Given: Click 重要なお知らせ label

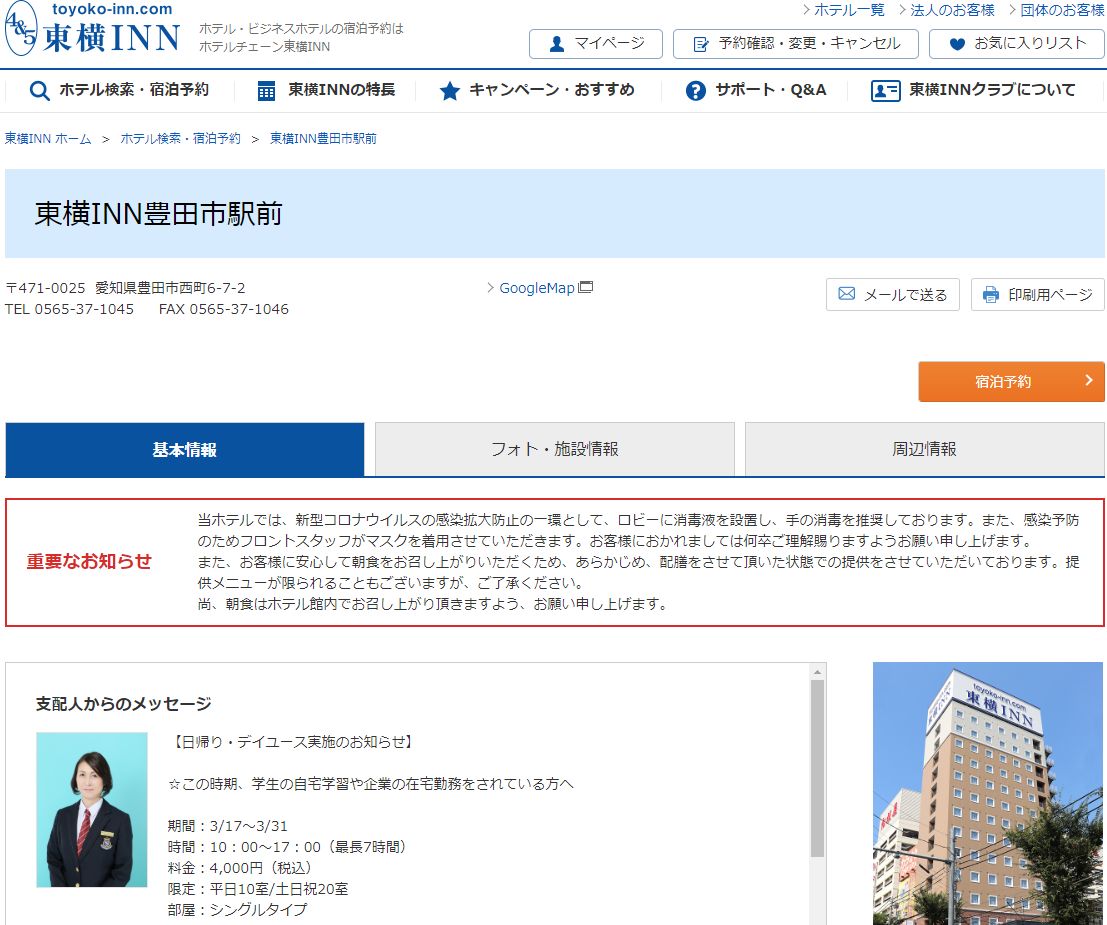Looking at the screenshot, I should [x=89, y=562].
